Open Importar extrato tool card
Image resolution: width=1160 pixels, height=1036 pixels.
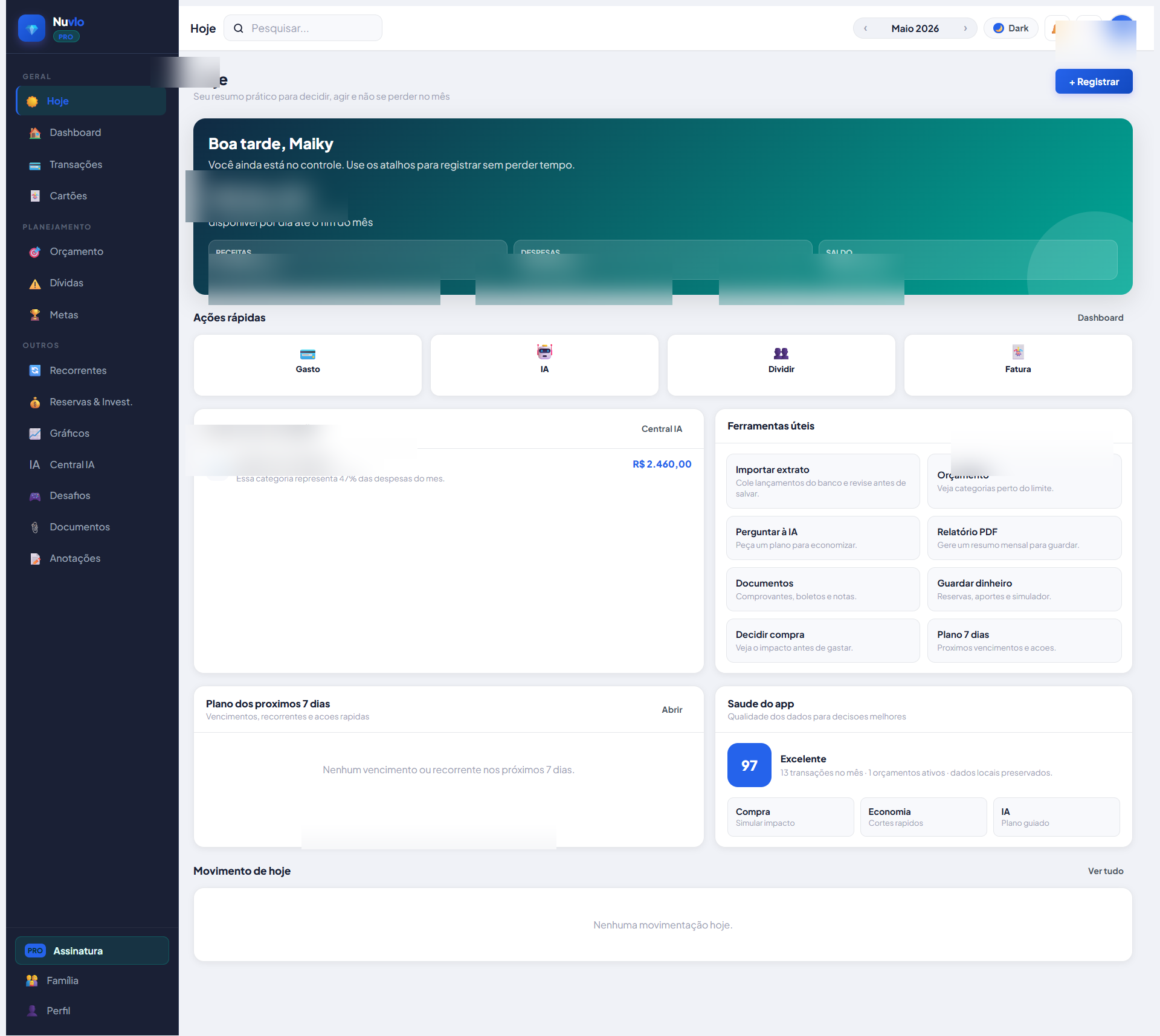click(x=822, y=481)
